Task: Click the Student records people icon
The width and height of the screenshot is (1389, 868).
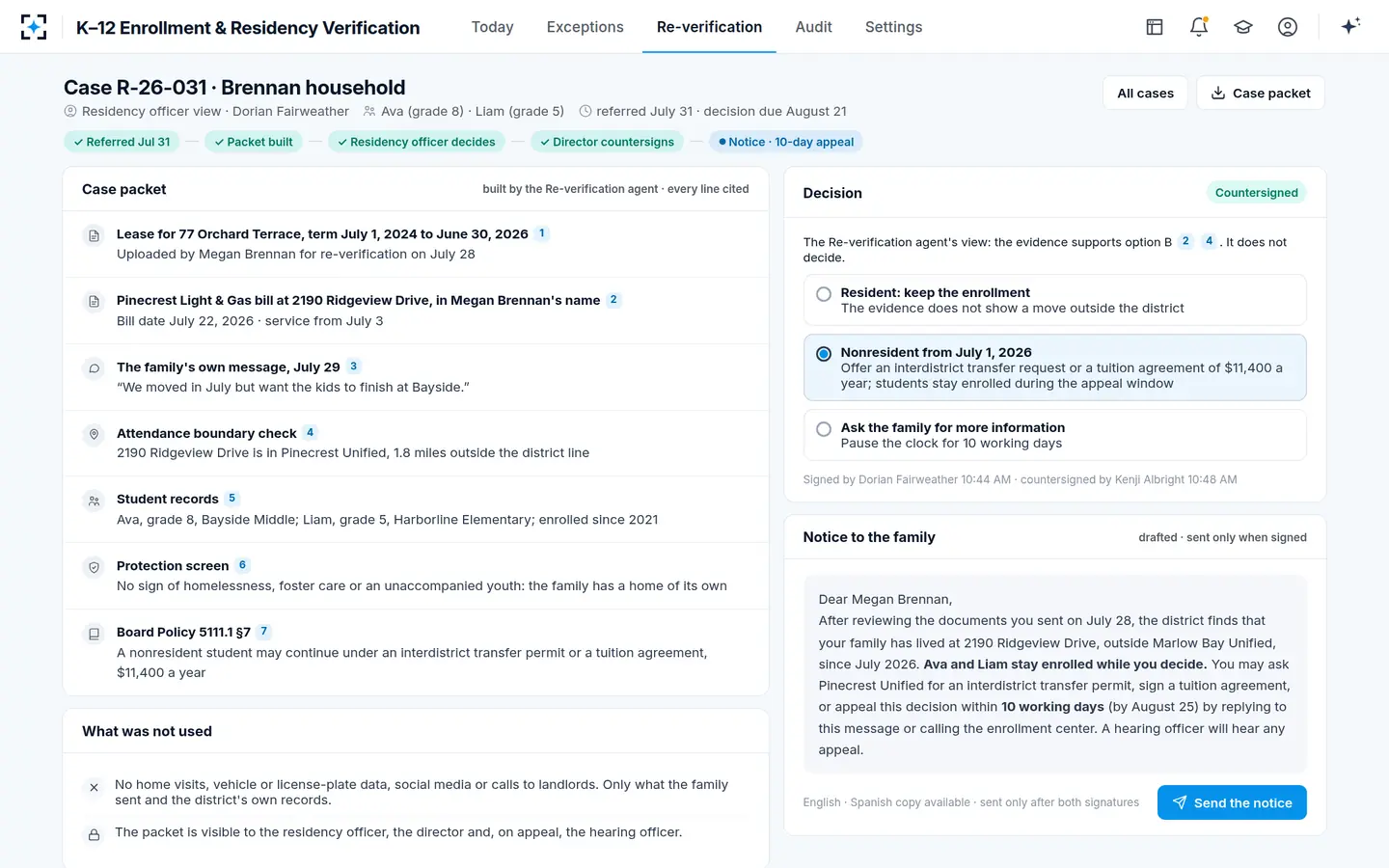Action: [x=94, y=501]
